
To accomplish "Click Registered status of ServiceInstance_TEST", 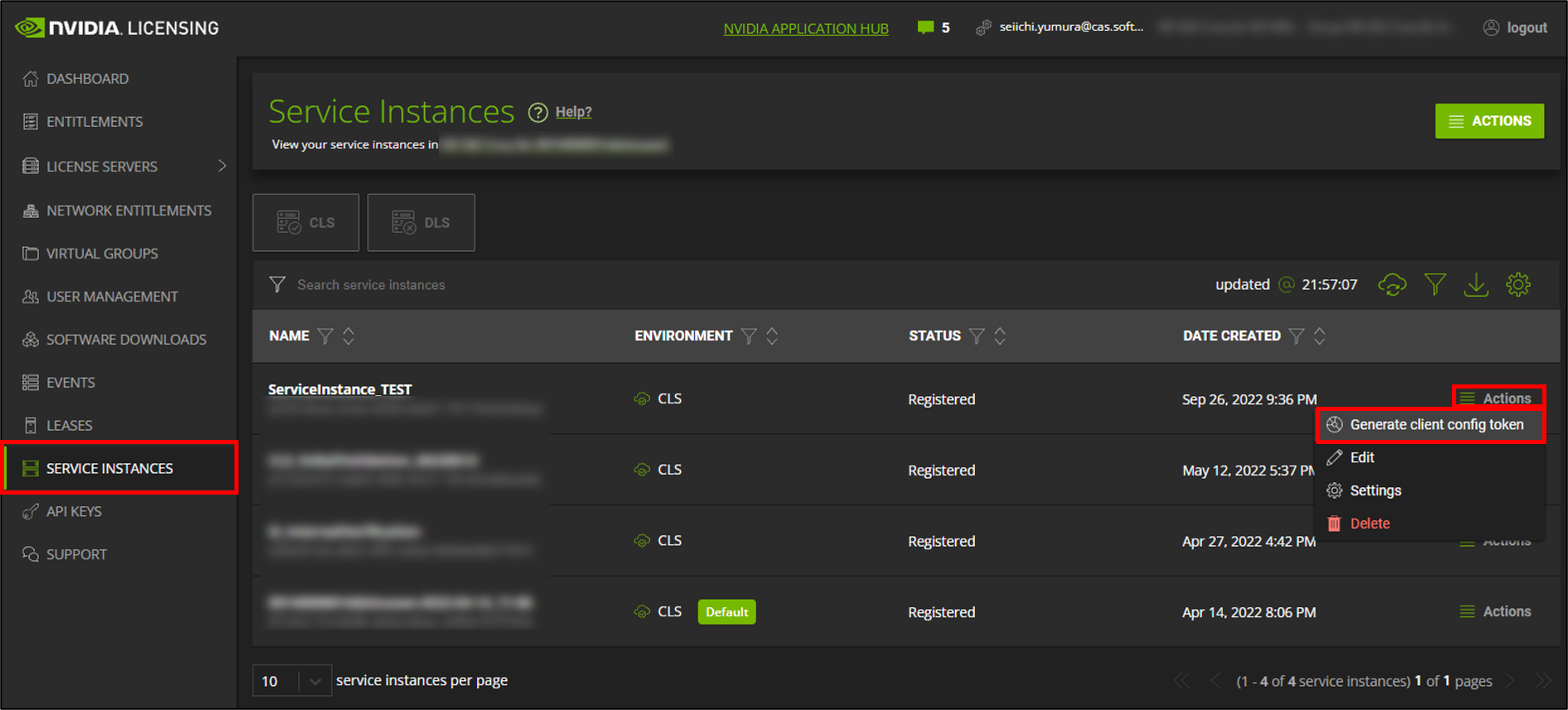I will [x=942, y=399].
